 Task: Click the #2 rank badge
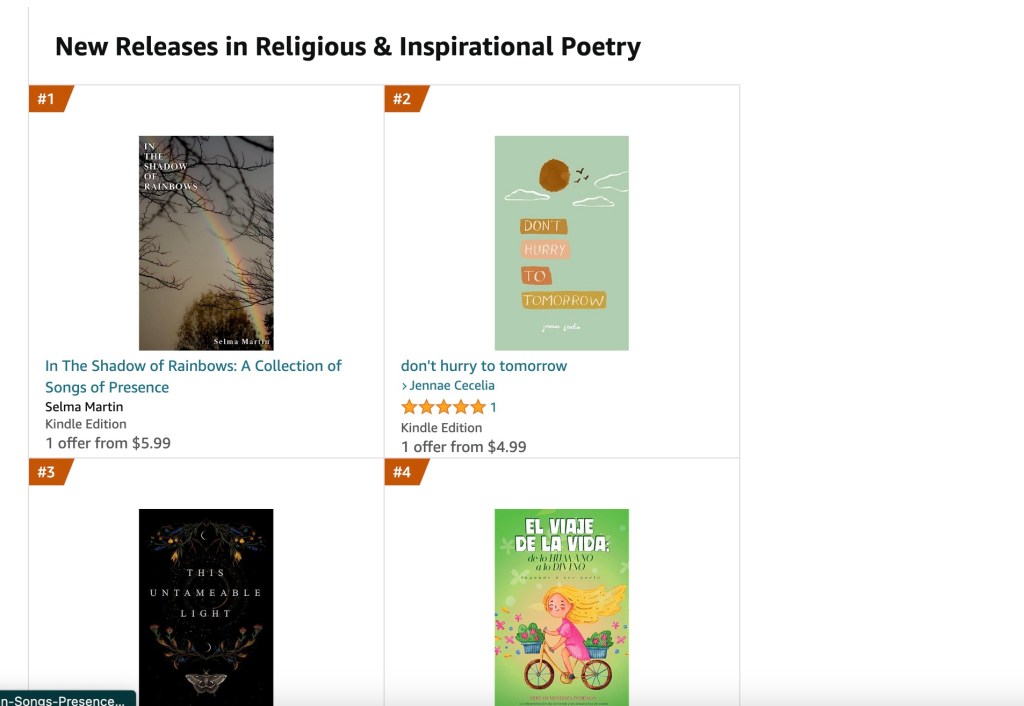(402, 99)
